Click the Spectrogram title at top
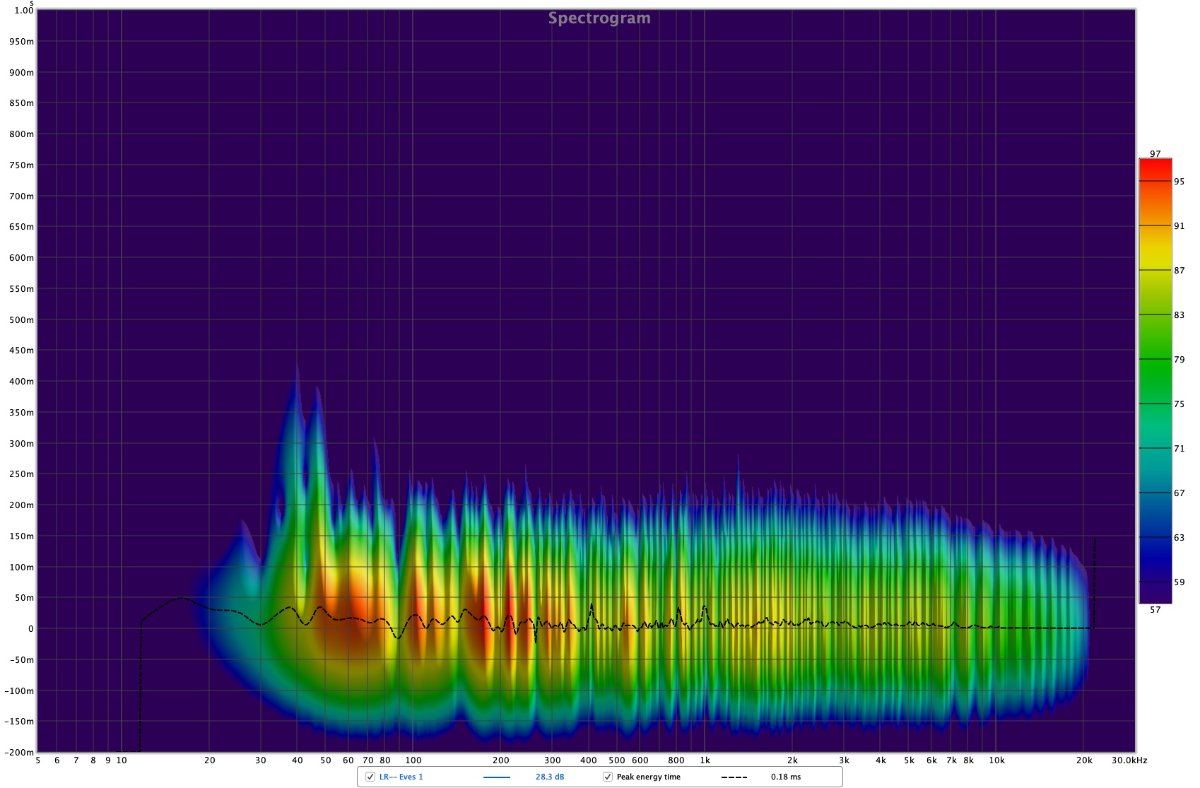 coord(599,18)
